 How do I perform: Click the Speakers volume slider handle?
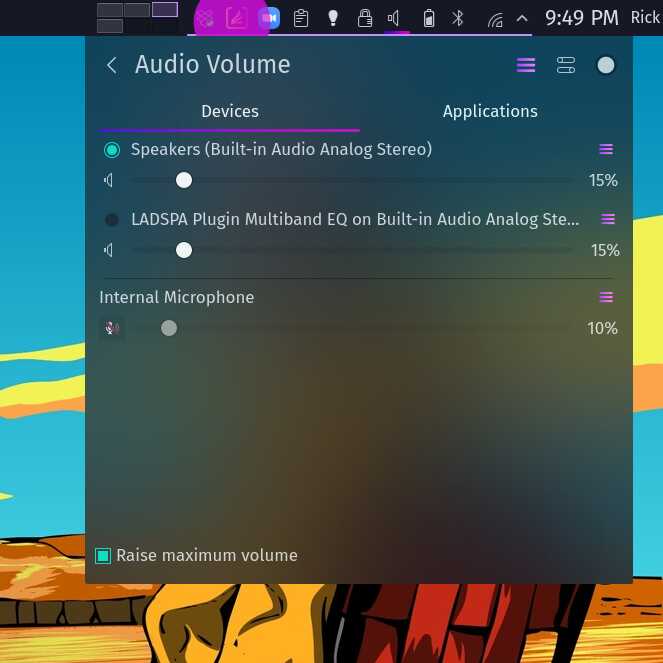[x=184, y=181]
